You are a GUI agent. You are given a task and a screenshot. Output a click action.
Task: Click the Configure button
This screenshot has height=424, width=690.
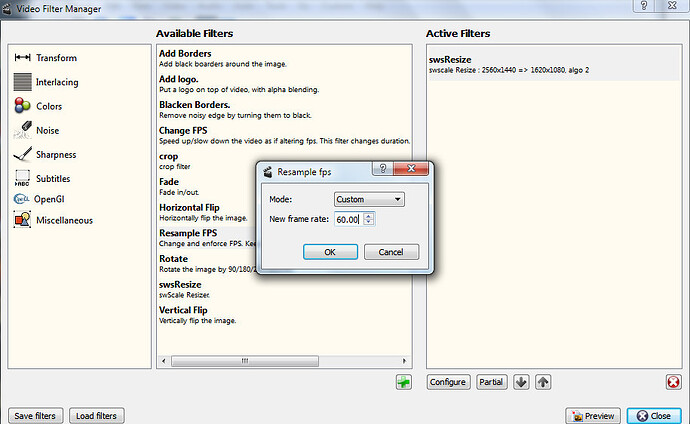[448, 382]
